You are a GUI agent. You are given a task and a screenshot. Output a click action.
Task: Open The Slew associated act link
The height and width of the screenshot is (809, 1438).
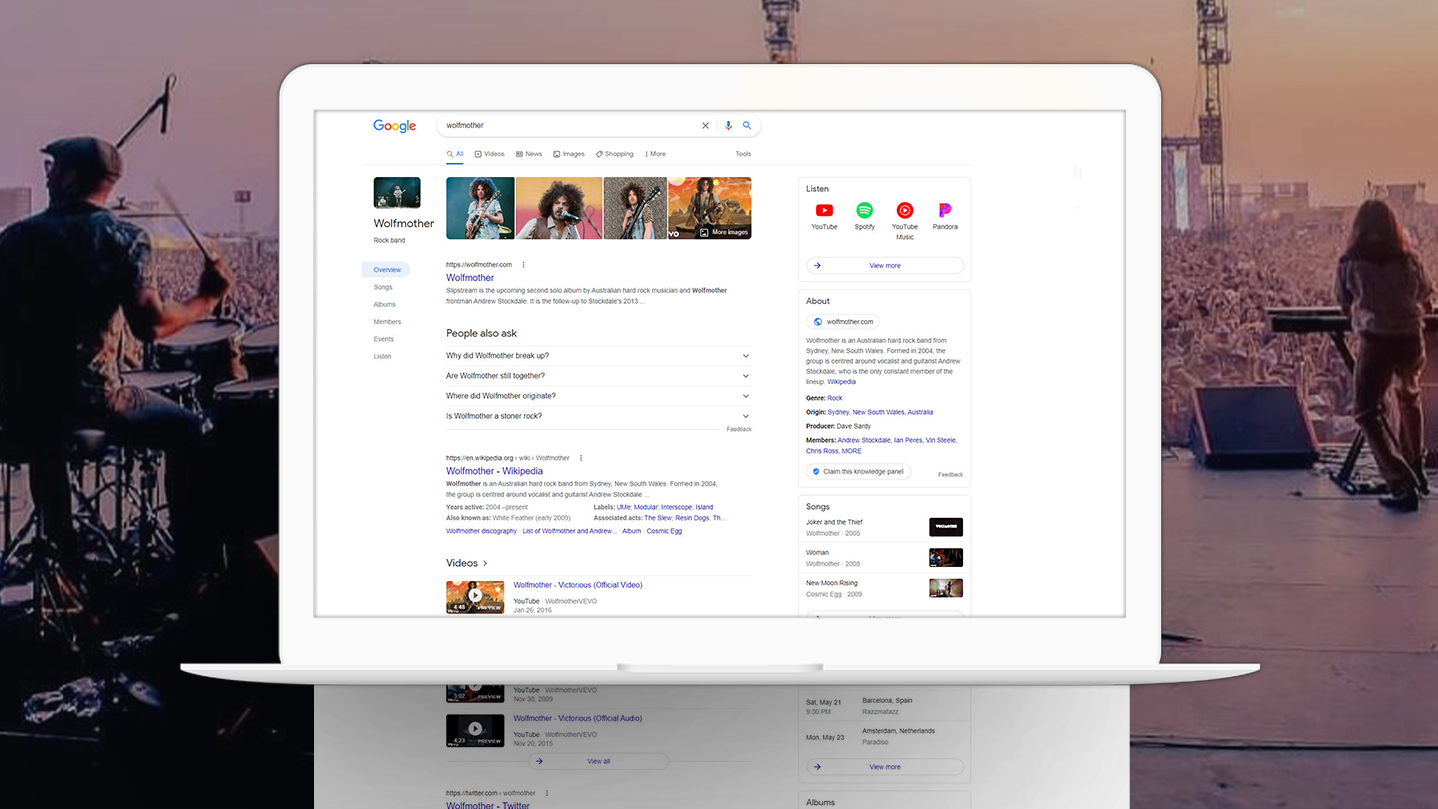coord(658,518)
